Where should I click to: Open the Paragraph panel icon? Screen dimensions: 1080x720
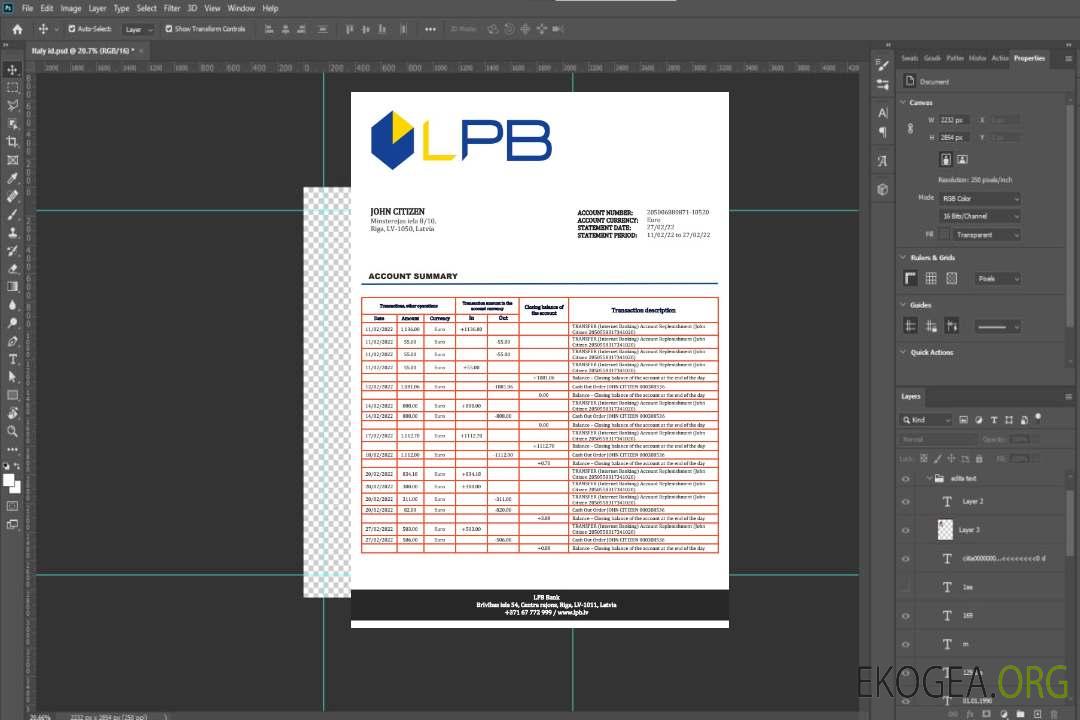tap(882, 132)
